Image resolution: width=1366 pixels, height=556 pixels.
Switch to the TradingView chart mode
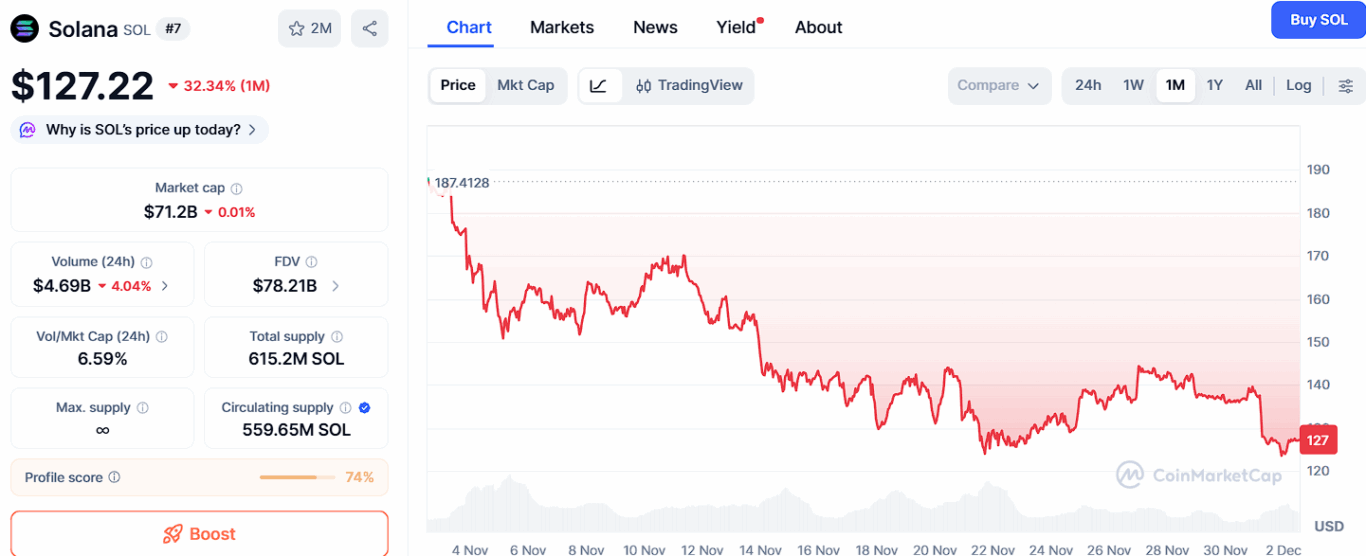(x=689, y=86)
